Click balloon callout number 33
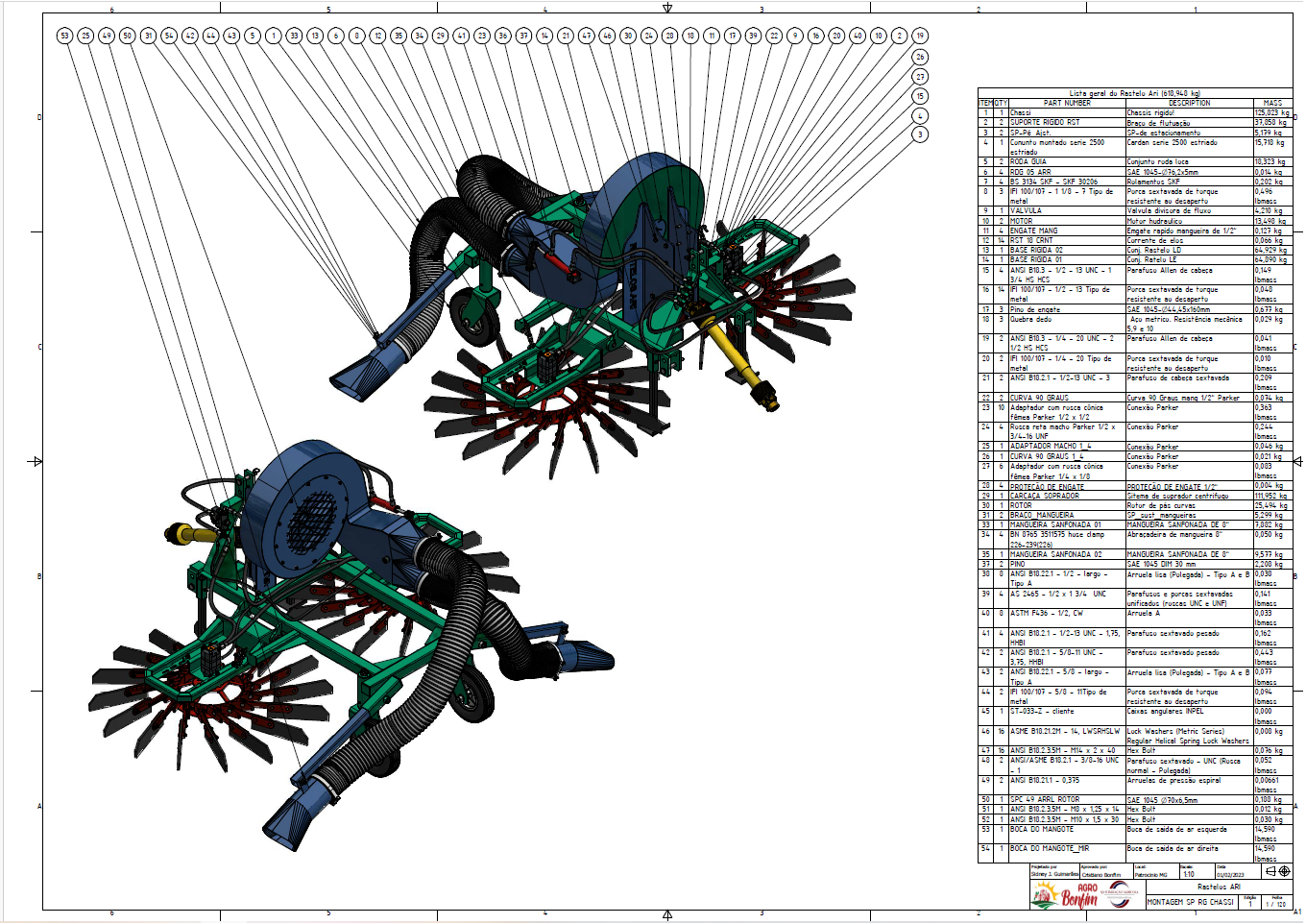1306x924 pixels. tap(294, 36)
